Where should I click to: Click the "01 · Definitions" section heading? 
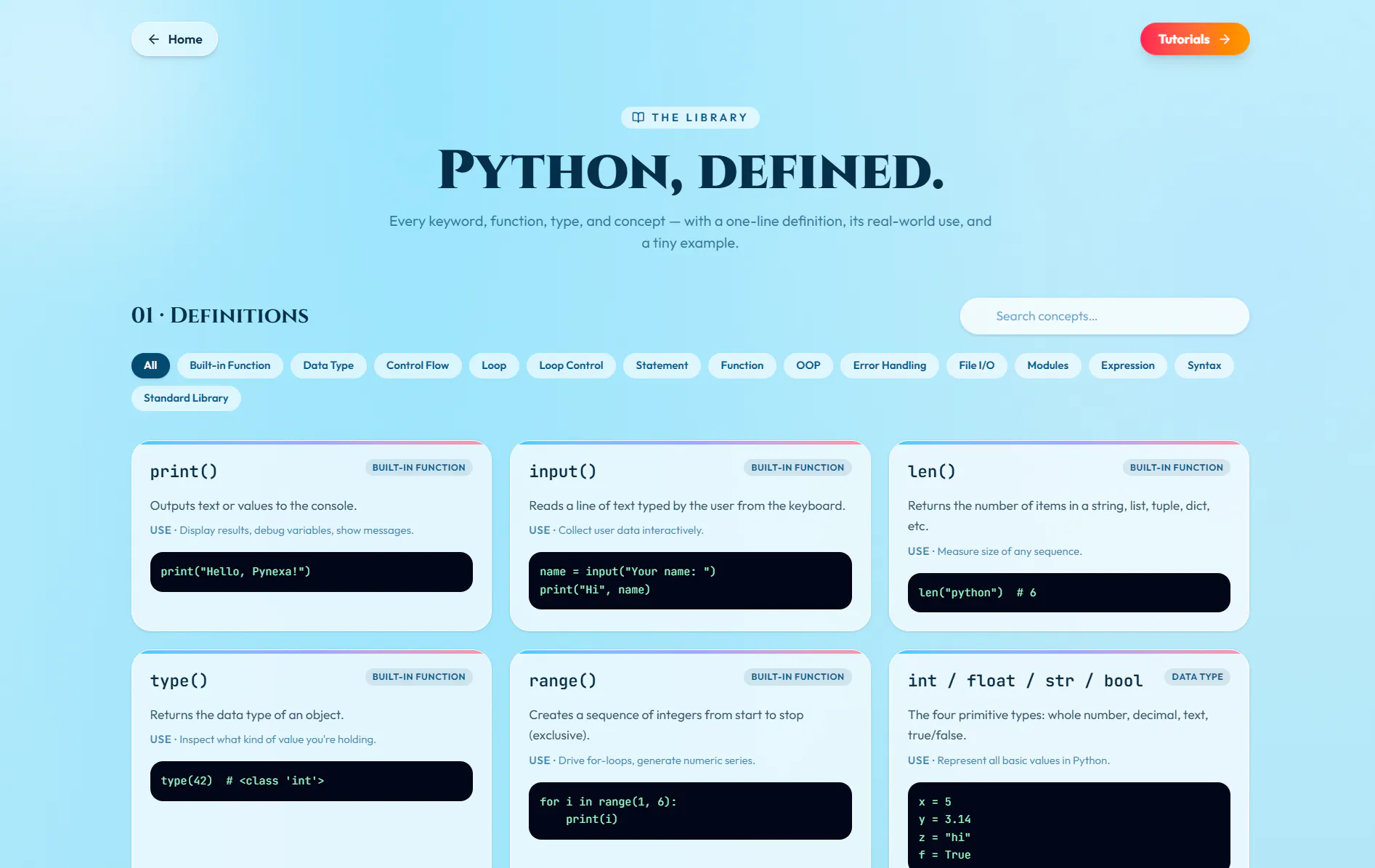tap(220, 315)
